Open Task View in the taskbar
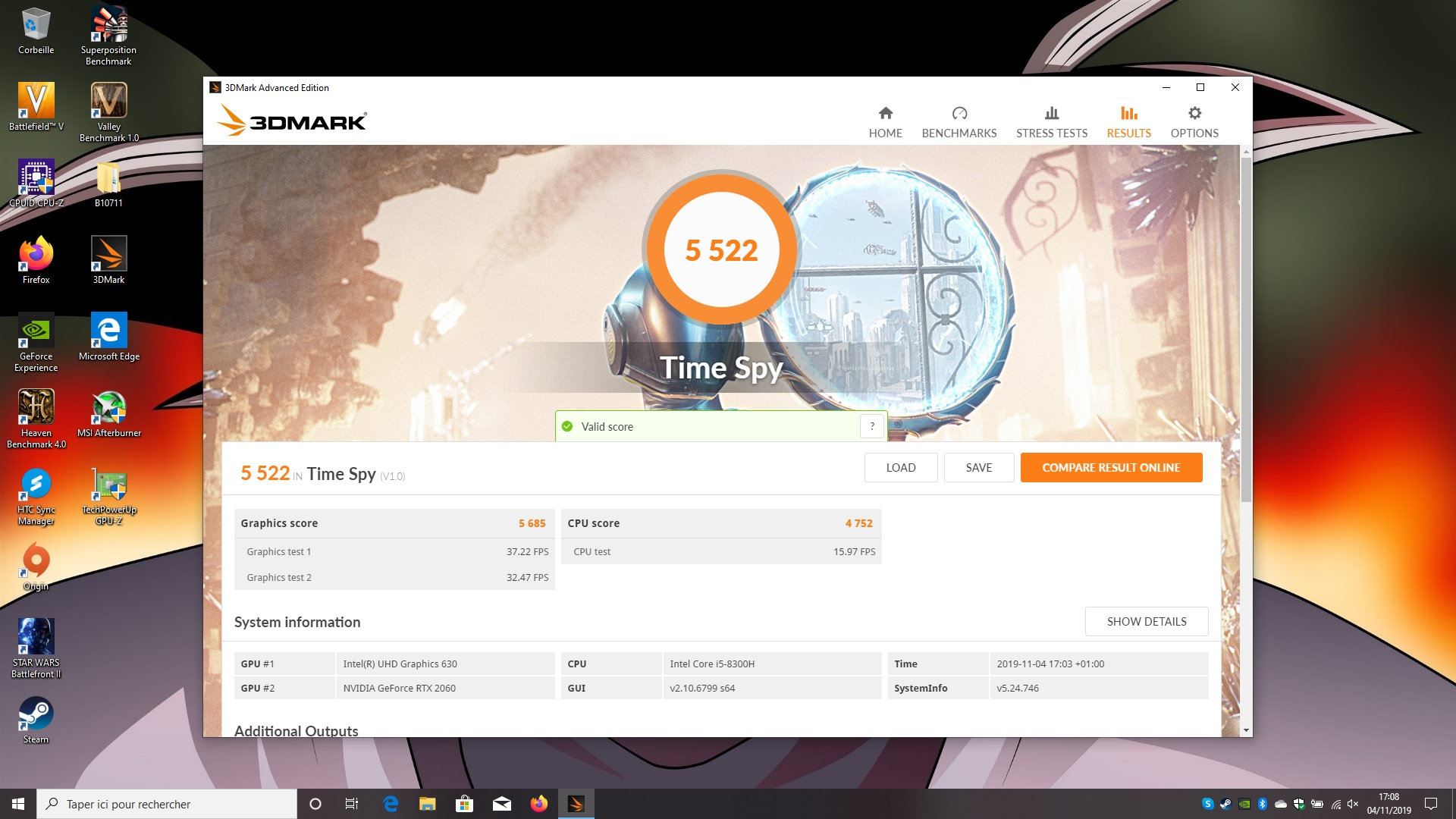 coord(351,804)
